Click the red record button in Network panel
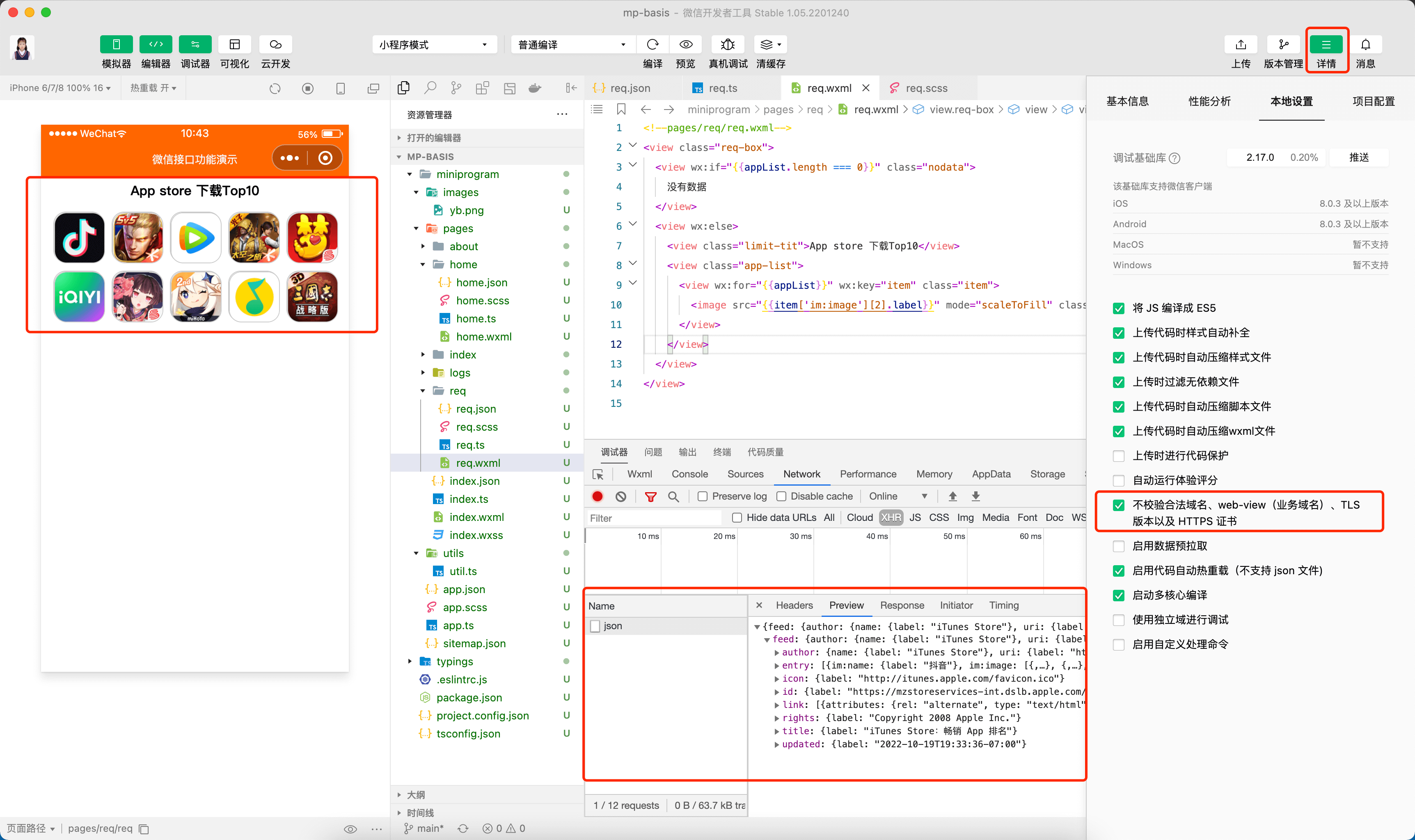The image size is (1415, 840). (x=597, y=496)
